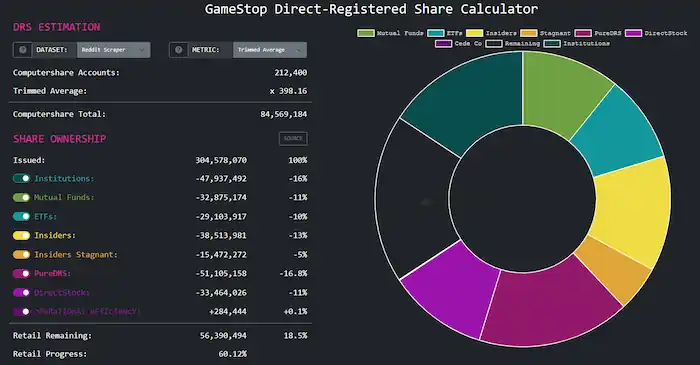Click the Insiders amount -38,513,981
700x365 pixels.
[x=221, y=235]
